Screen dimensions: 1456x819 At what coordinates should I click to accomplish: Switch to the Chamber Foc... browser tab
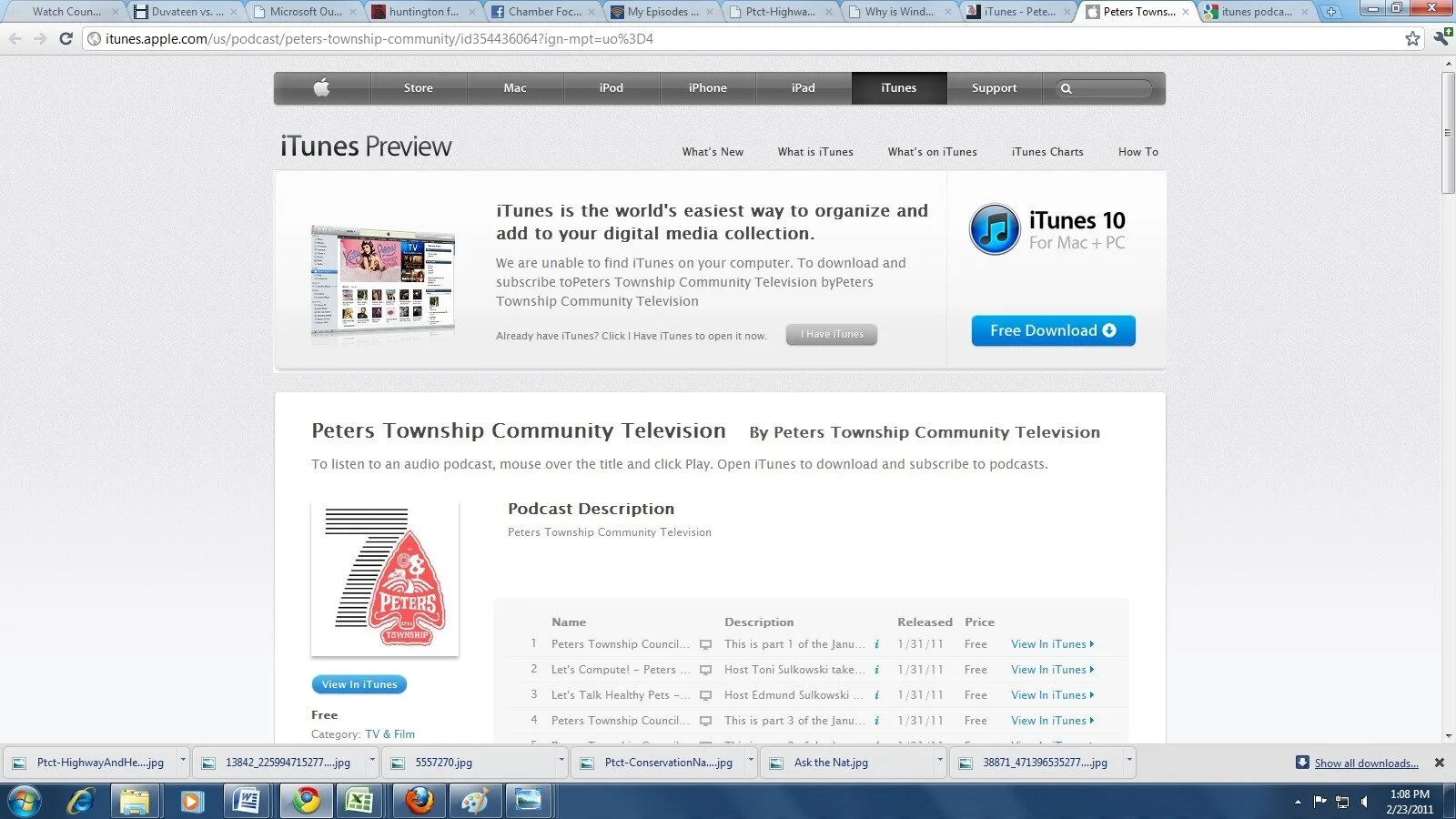[x=543, y=12]
